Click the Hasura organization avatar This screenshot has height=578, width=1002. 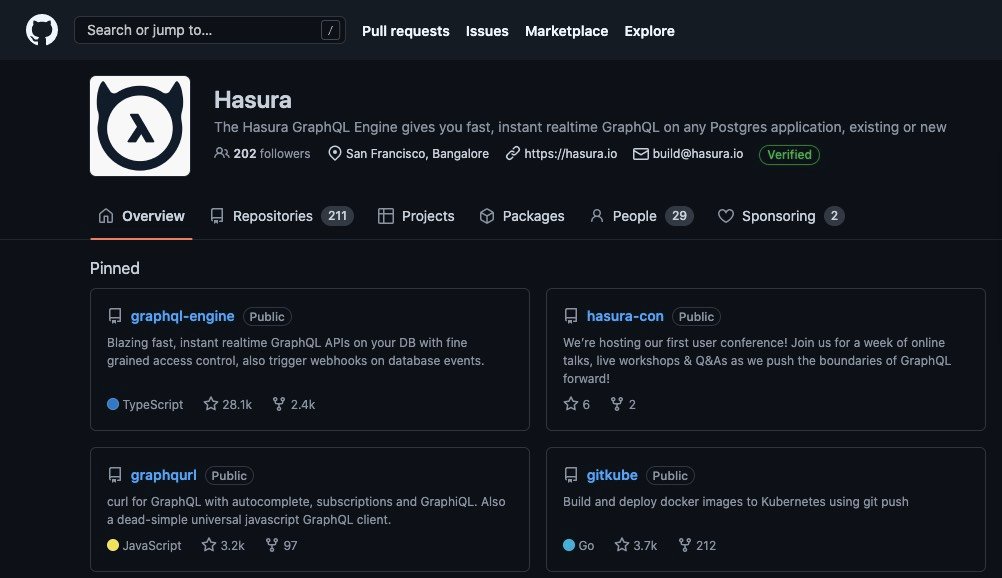click(x=140, y=126)
